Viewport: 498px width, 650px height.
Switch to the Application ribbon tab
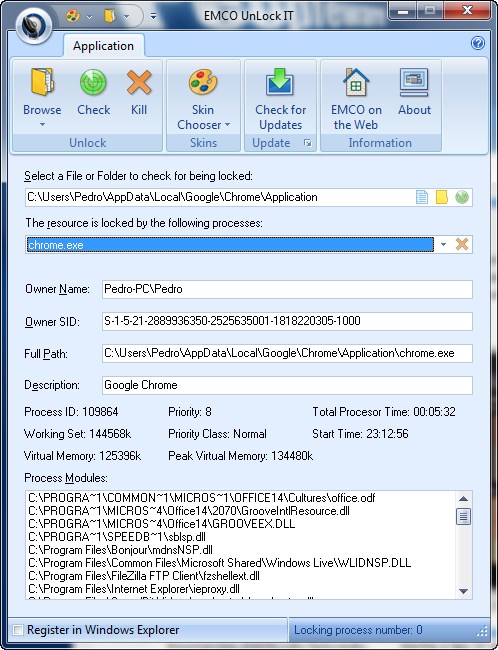tap(103, 46)
